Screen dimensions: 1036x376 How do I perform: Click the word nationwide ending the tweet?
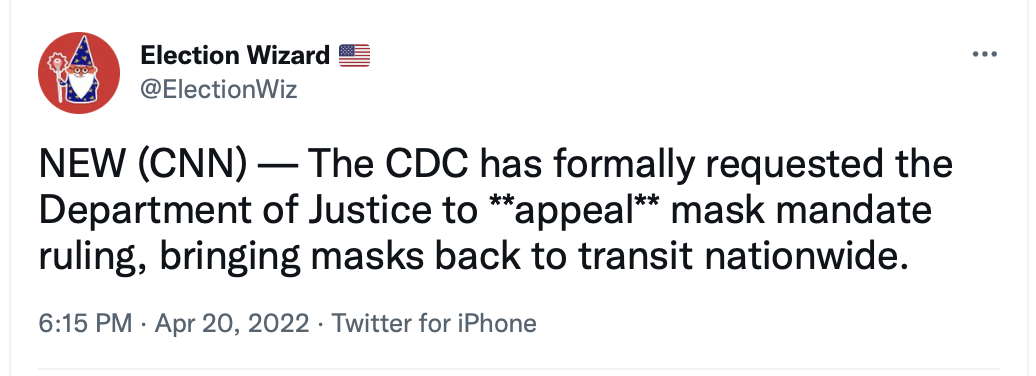pyautogui.click(x=802, y=258)
